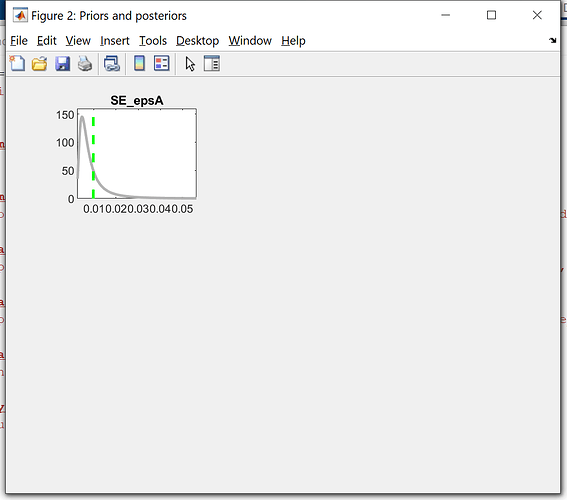Viewport: 567px width, 500px height.
Task: Open a file with the folder icon
Action: (x=39, y=64)
